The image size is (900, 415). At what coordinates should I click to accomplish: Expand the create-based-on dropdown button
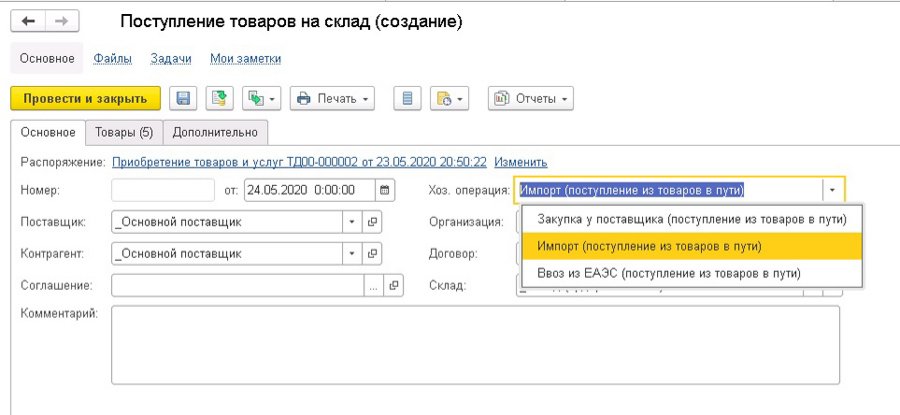coord(261,98)
